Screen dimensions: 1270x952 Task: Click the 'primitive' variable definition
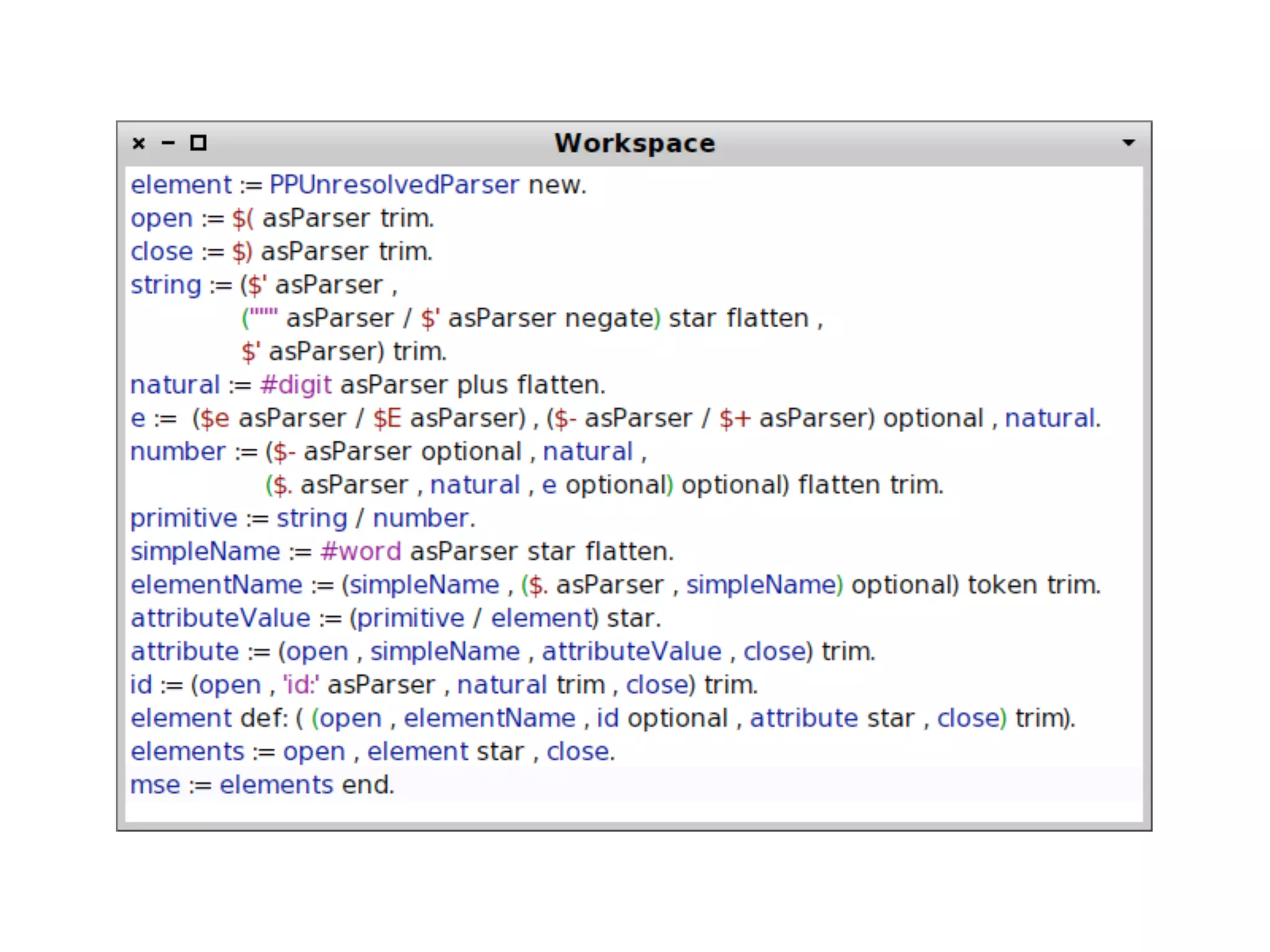(x=184, y=519)
